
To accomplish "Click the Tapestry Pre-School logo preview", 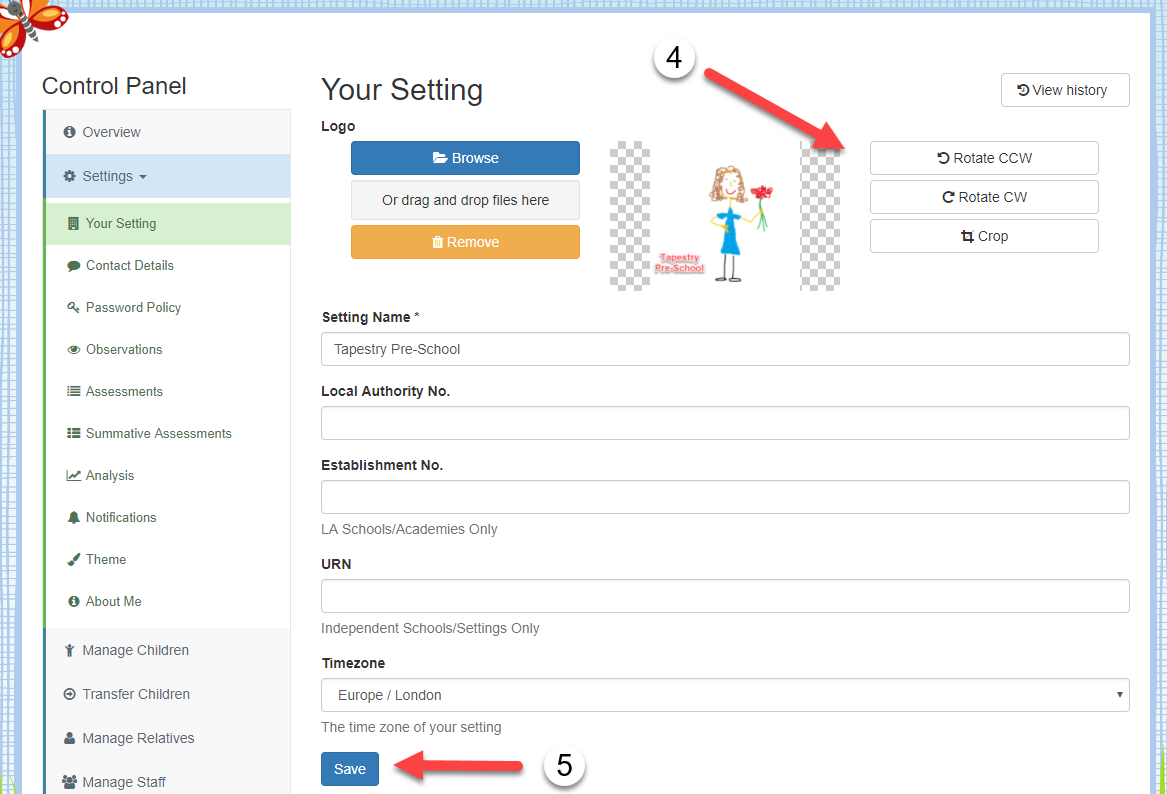I will [725, 216].
